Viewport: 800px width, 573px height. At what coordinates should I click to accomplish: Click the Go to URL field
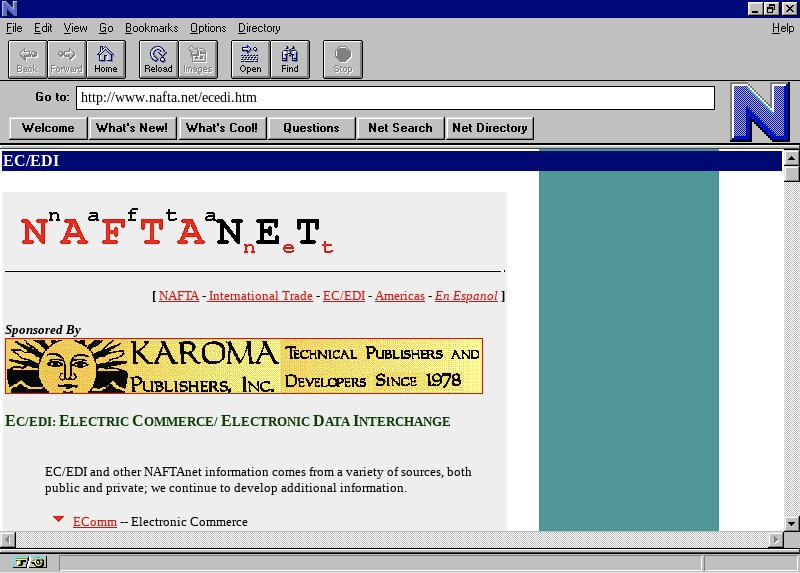395,98
